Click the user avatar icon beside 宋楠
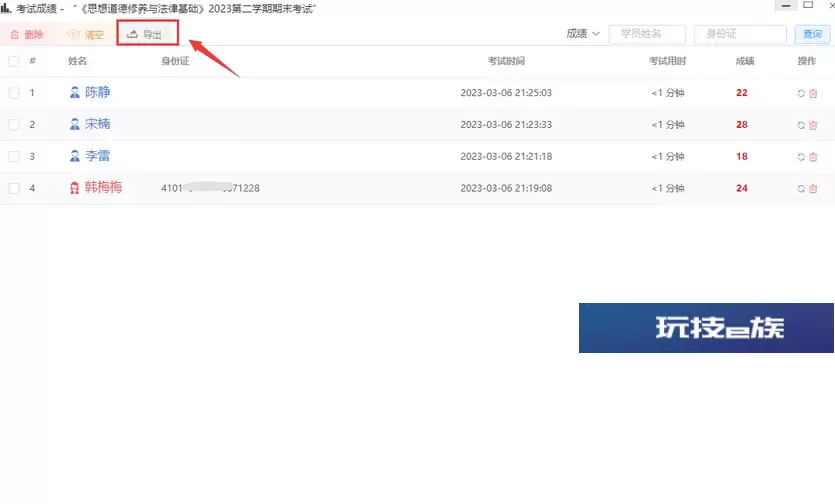The image size is (835, 504). (74, 125)
